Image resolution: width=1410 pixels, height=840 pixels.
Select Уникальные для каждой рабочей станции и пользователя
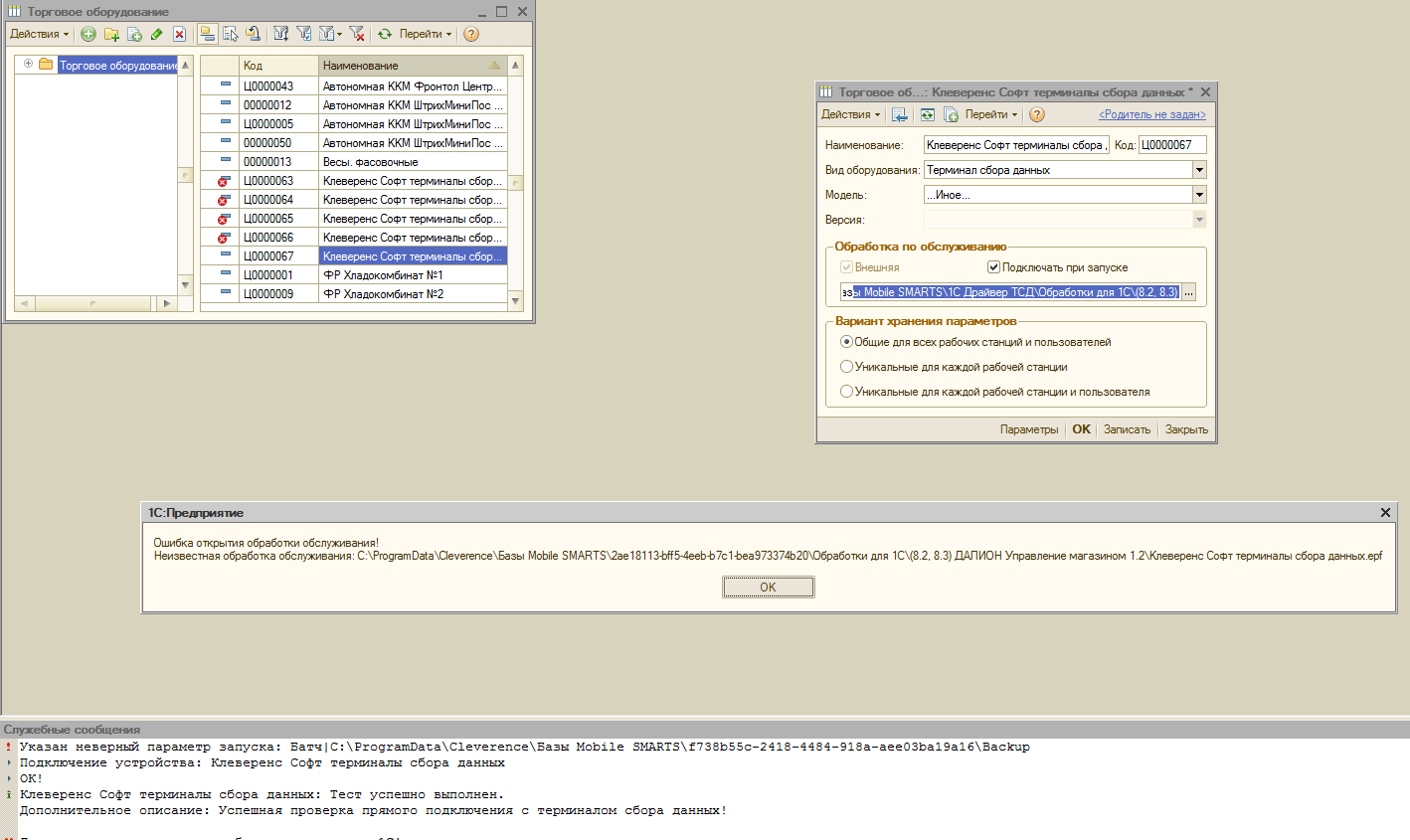(846, 392)
